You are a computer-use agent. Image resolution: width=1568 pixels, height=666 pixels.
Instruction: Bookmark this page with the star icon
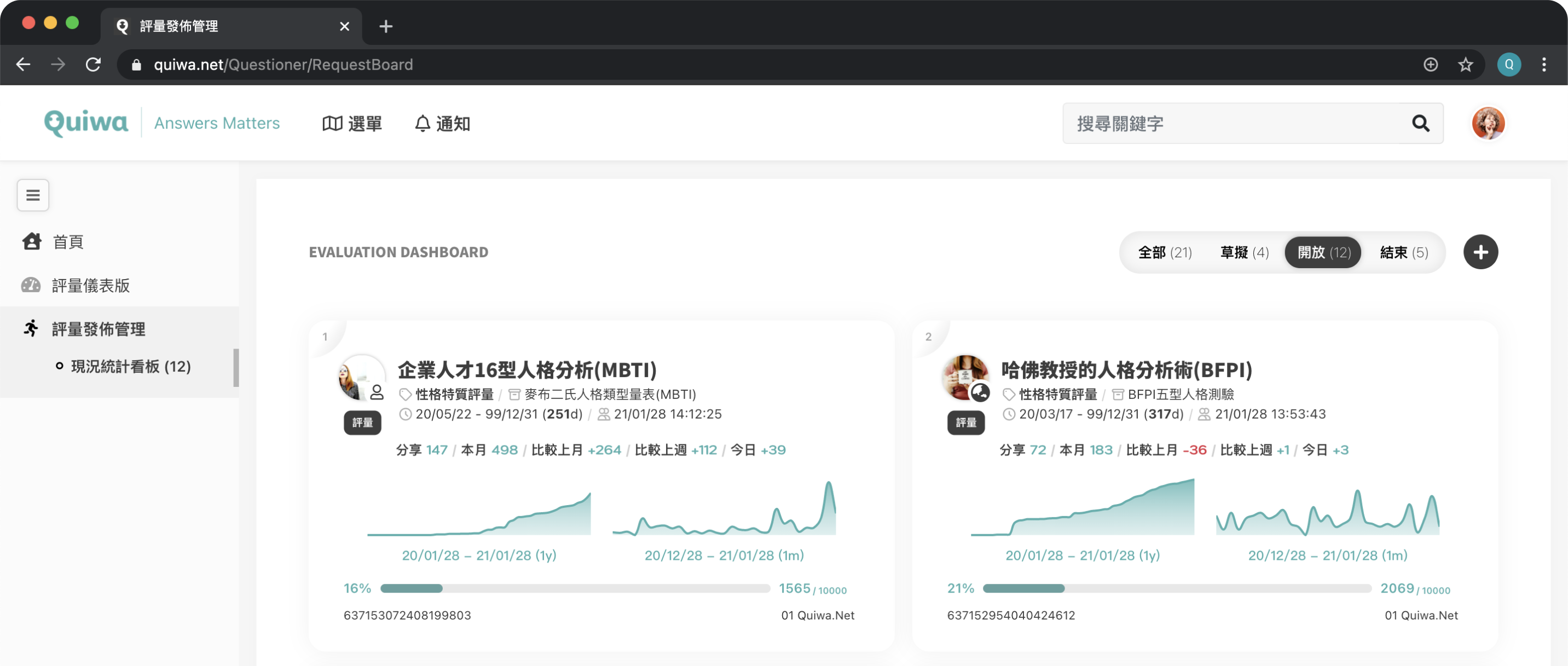click(x=1465, y=65)
